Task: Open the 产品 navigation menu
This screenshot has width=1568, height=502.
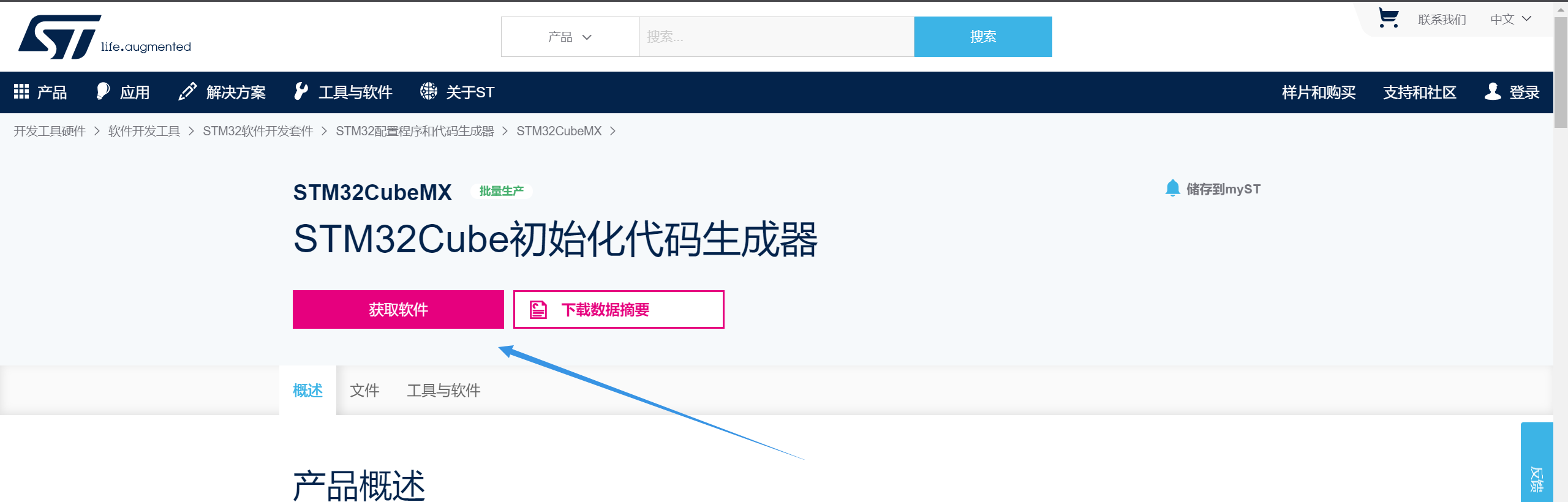Action: [x=40, y=92]
